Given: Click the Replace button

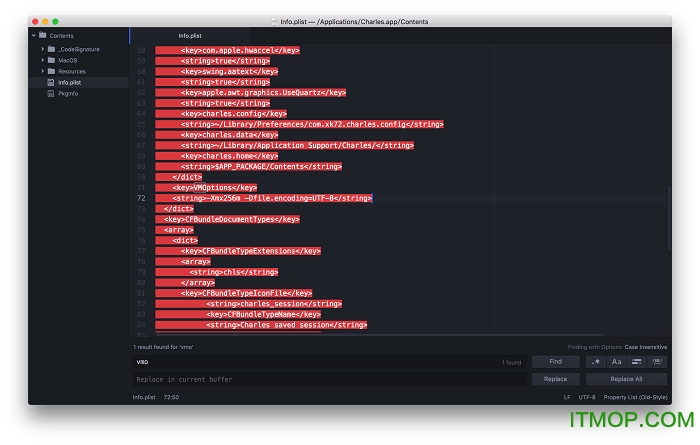Looking at the screenshot, I should [555, 379].
